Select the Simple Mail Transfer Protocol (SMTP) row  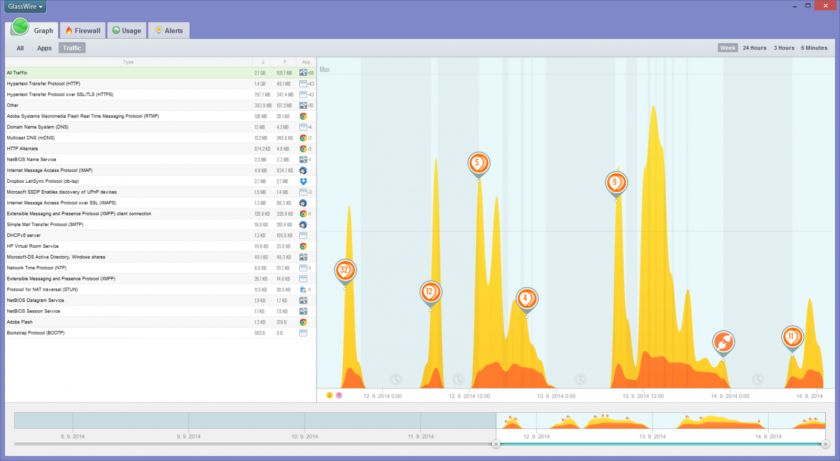click(160, 224)
